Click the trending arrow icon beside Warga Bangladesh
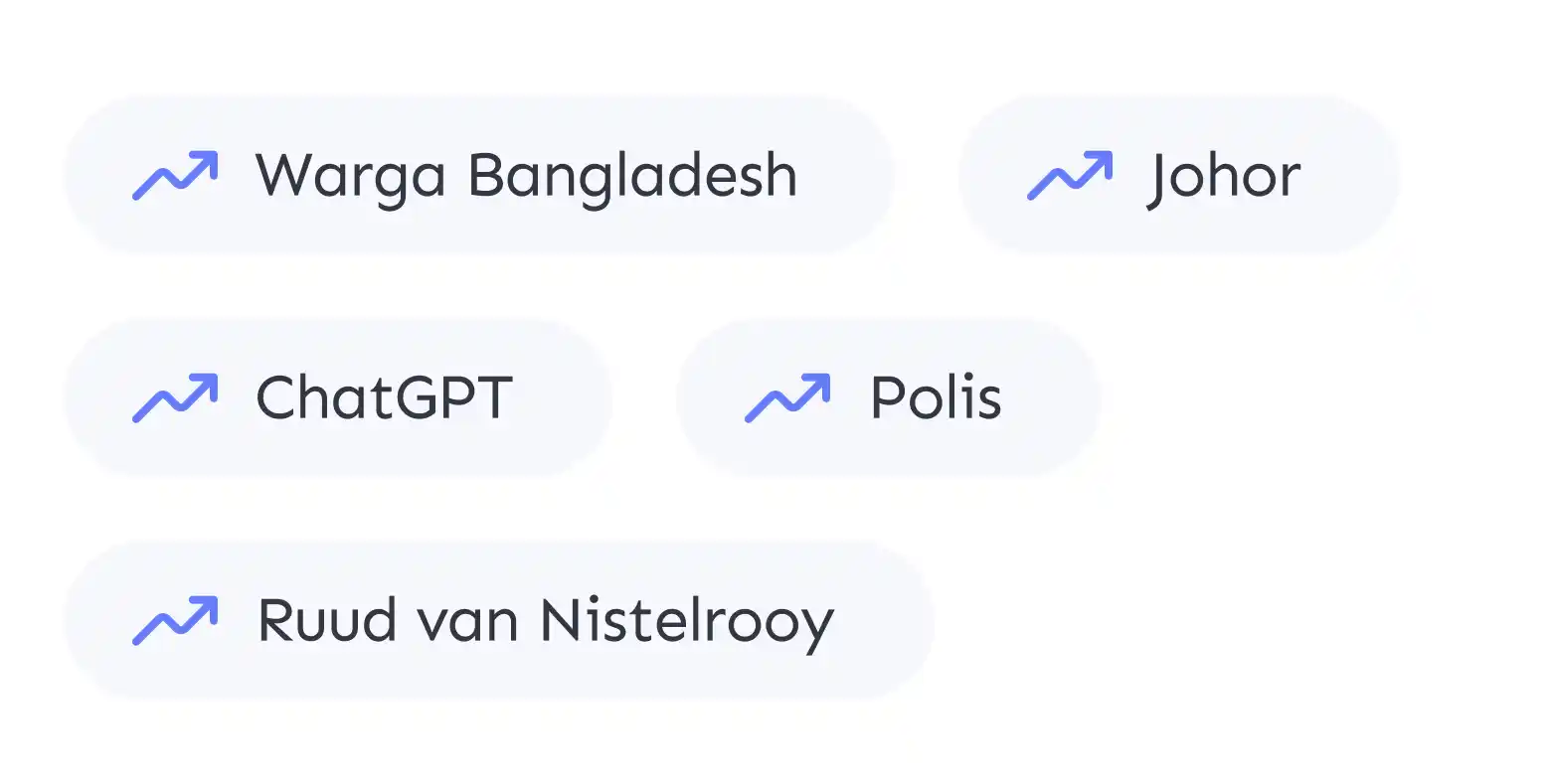This screenshot has width=1551, height=784. tap(175, 176)
